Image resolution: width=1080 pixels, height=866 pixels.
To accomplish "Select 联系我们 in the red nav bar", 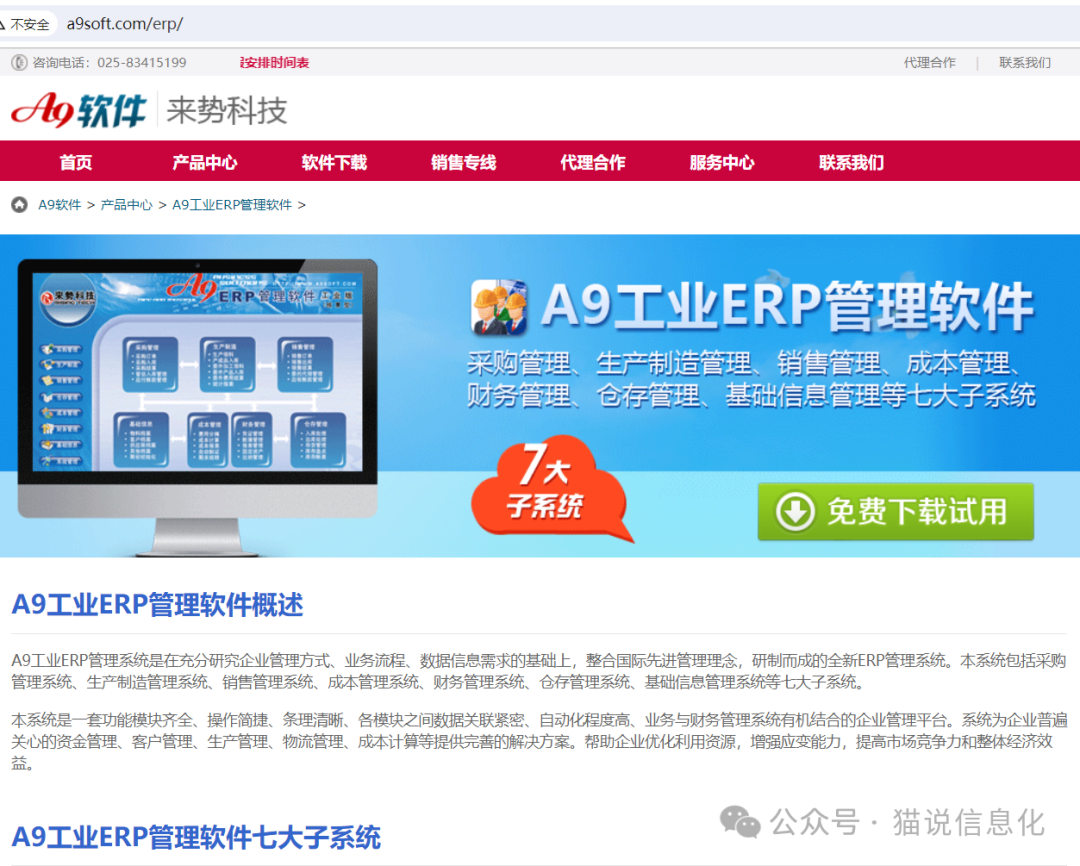I will coord(851,163).
